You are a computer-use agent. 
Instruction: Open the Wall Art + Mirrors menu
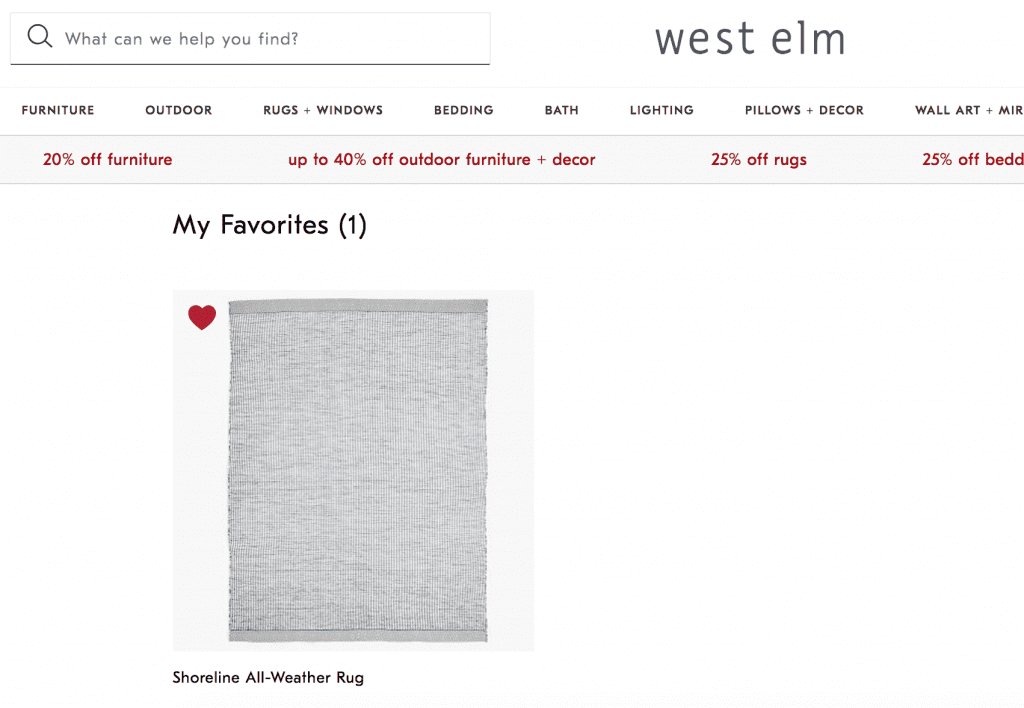coord(968,110)
